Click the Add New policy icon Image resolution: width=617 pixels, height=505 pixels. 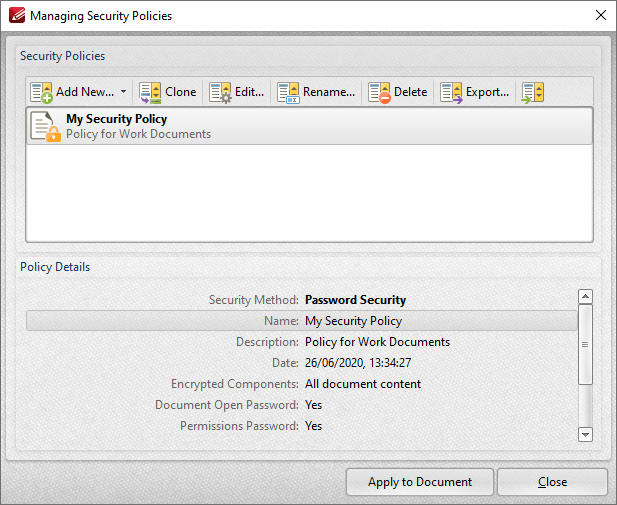coord(41,92)
